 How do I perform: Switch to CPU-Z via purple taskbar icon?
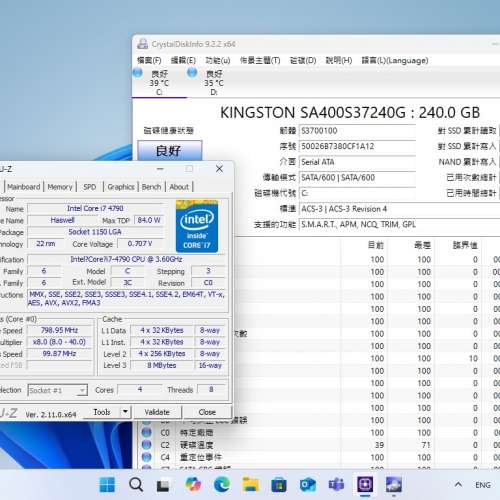(x=365, y=484)
